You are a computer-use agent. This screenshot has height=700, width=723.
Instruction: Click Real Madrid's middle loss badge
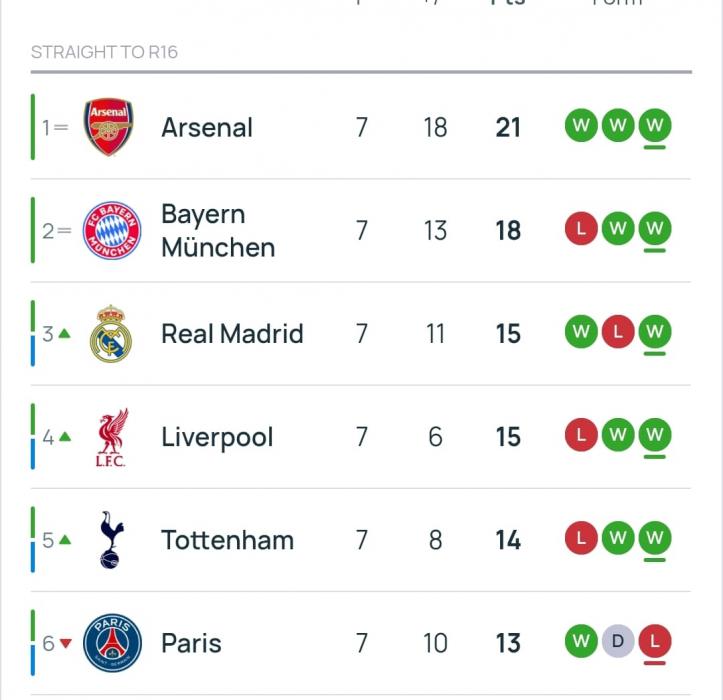618,332
